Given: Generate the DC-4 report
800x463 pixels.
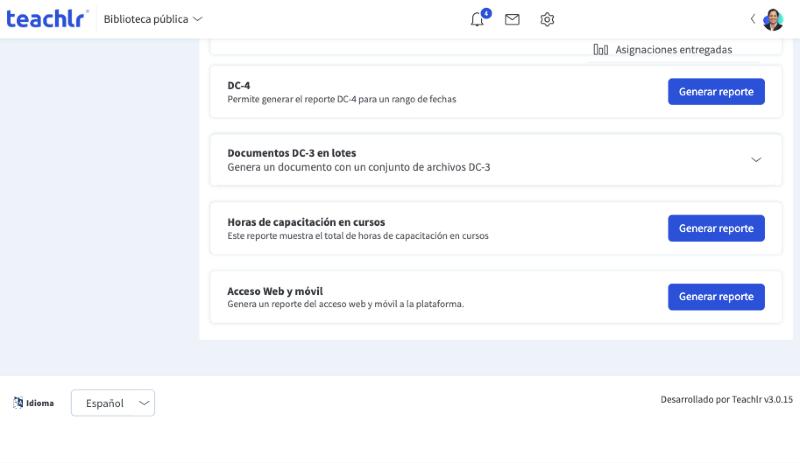Looking at the screenshot, I should (x=716, y=91).
